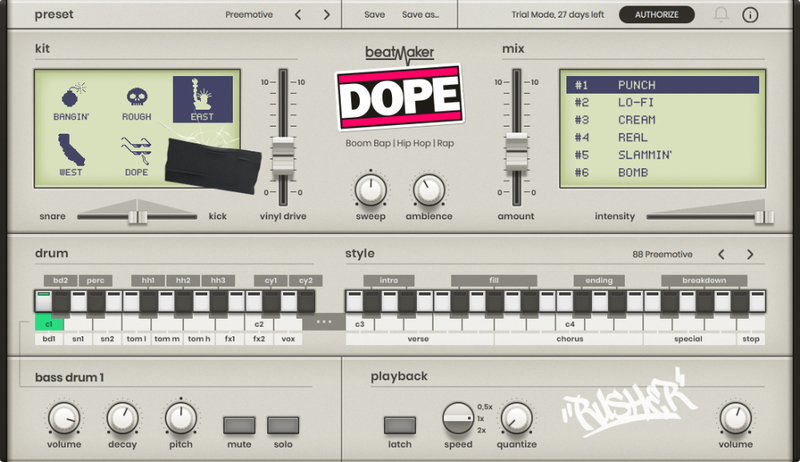Adjust the snare-kick balance slider
The width and height of the screenshot is (800, 462).
137,217
